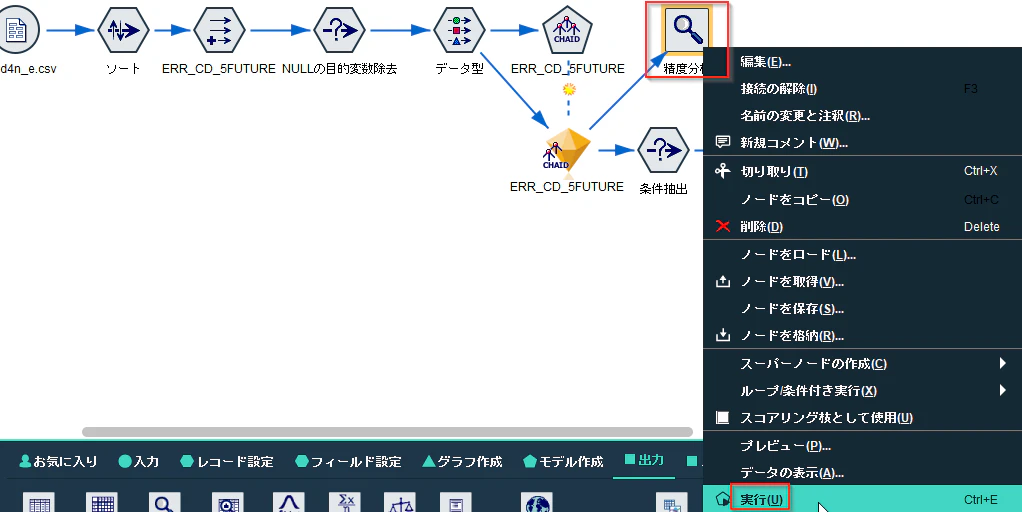Choose 削除(D) from context menu
The width and height of the screenshot is (1022, 512).
(862, 227)
